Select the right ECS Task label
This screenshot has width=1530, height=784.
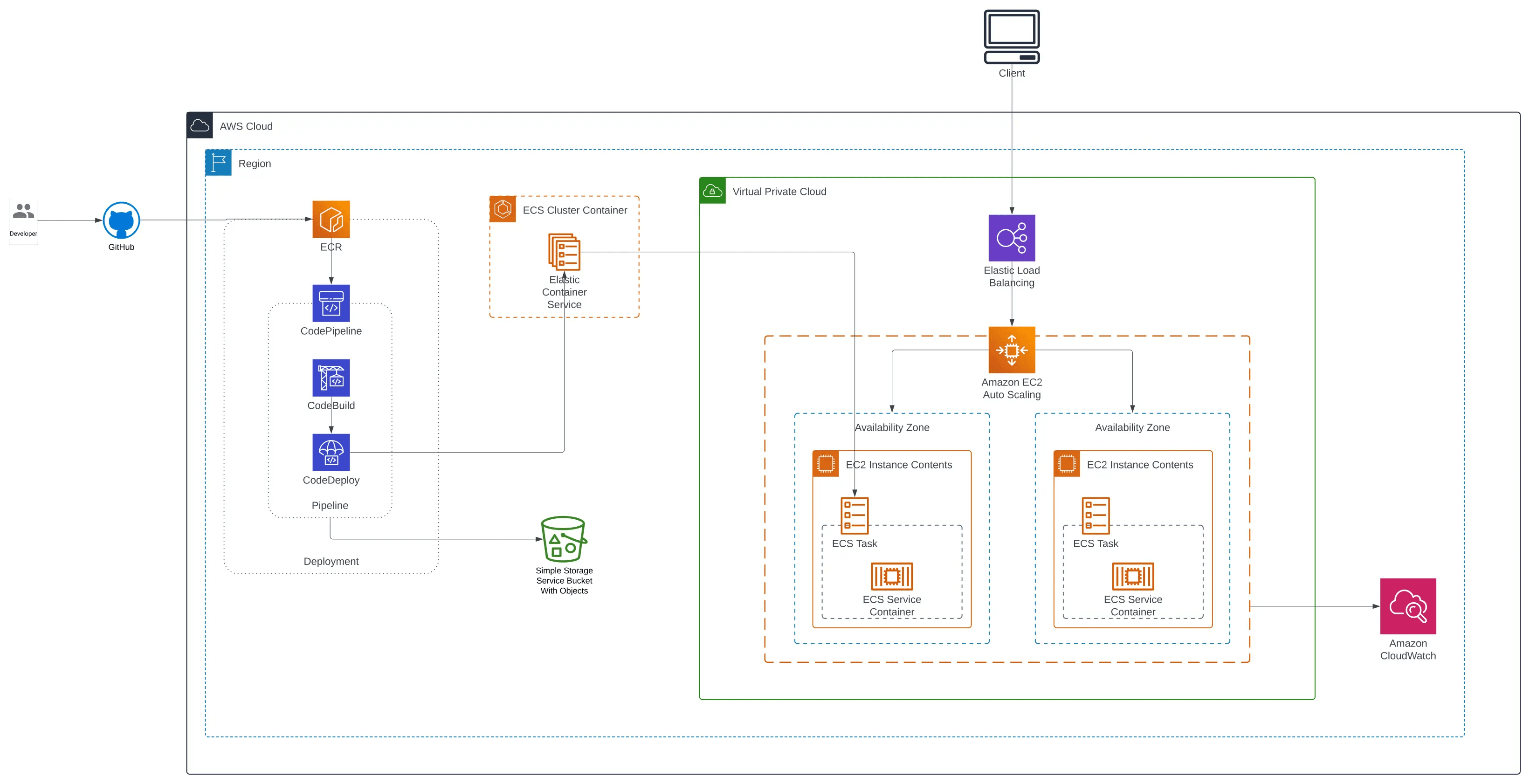pos(1095,543)
